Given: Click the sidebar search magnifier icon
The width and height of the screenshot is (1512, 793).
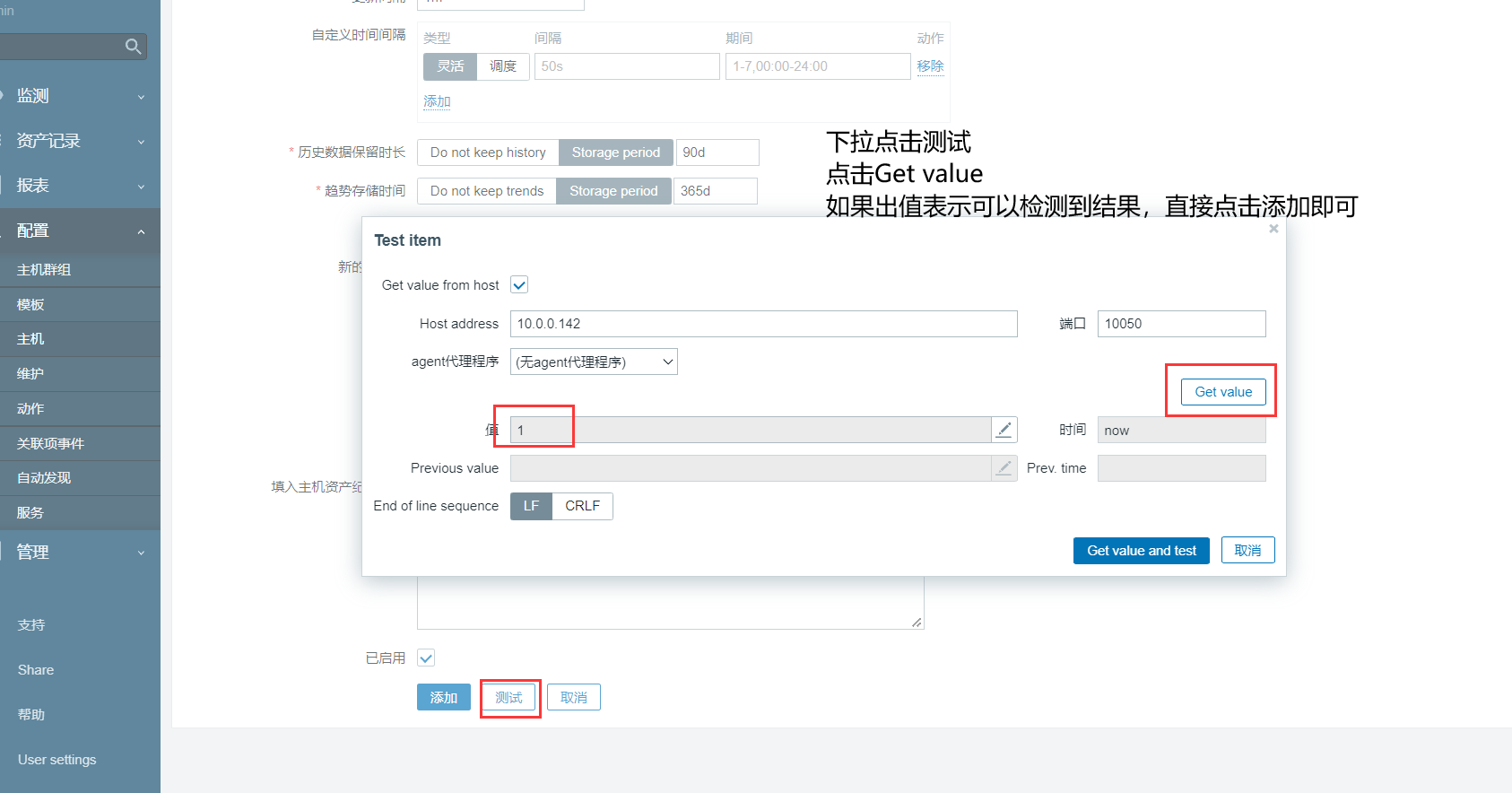Looking at the screenshot, I should click(133, 47).
